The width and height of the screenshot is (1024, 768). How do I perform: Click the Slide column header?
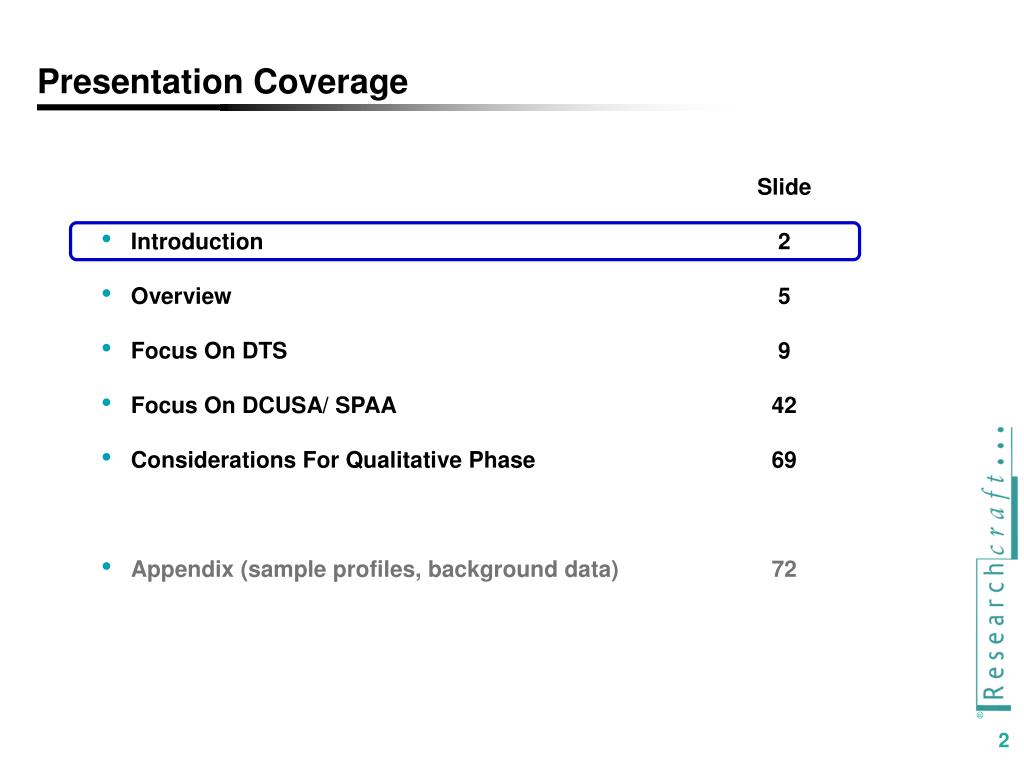coord(784,187)
